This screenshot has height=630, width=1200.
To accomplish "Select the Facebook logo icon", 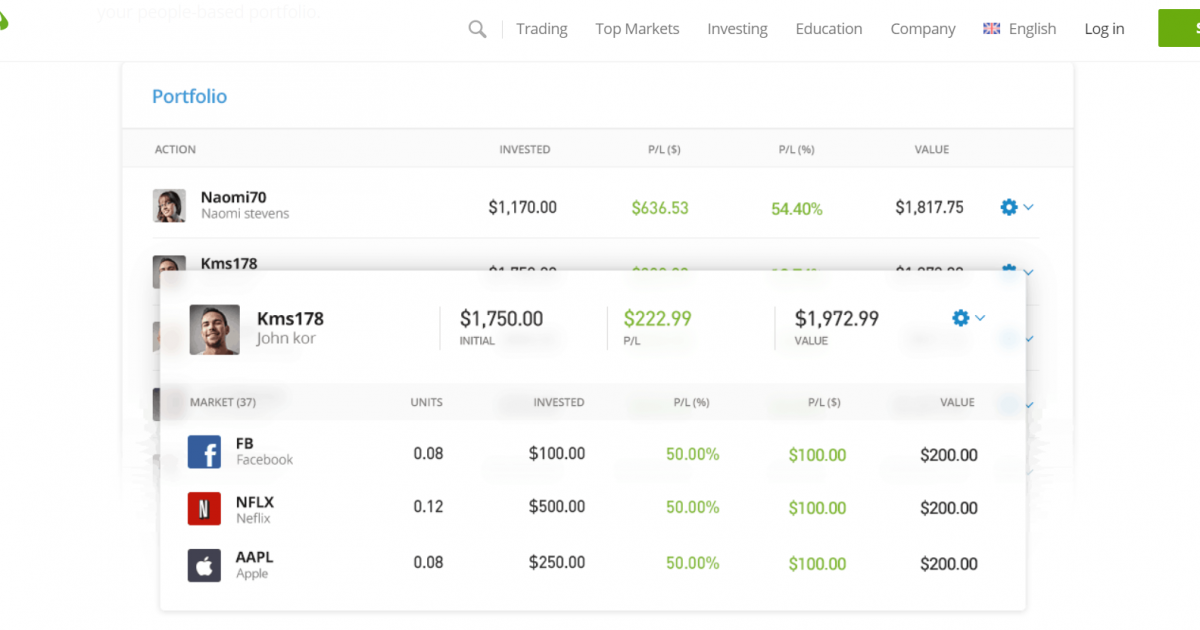I will pos(204,452).
